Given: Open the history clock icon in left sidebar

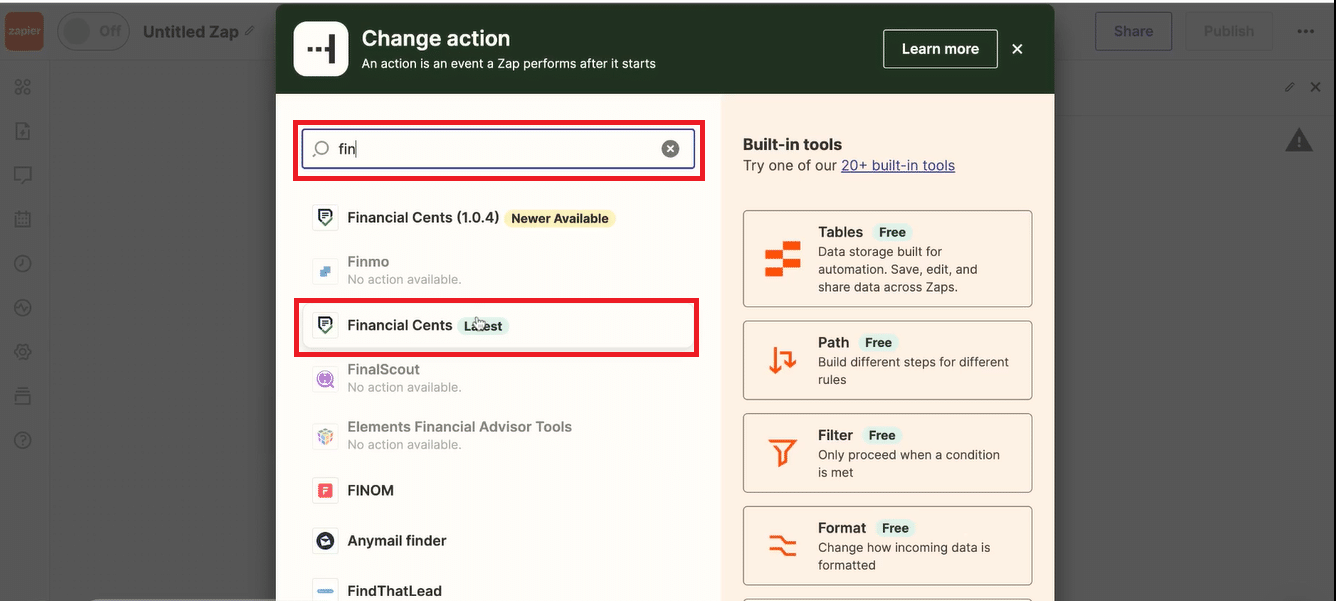Looking at the screenshot, I should click(x=23, y=264).
